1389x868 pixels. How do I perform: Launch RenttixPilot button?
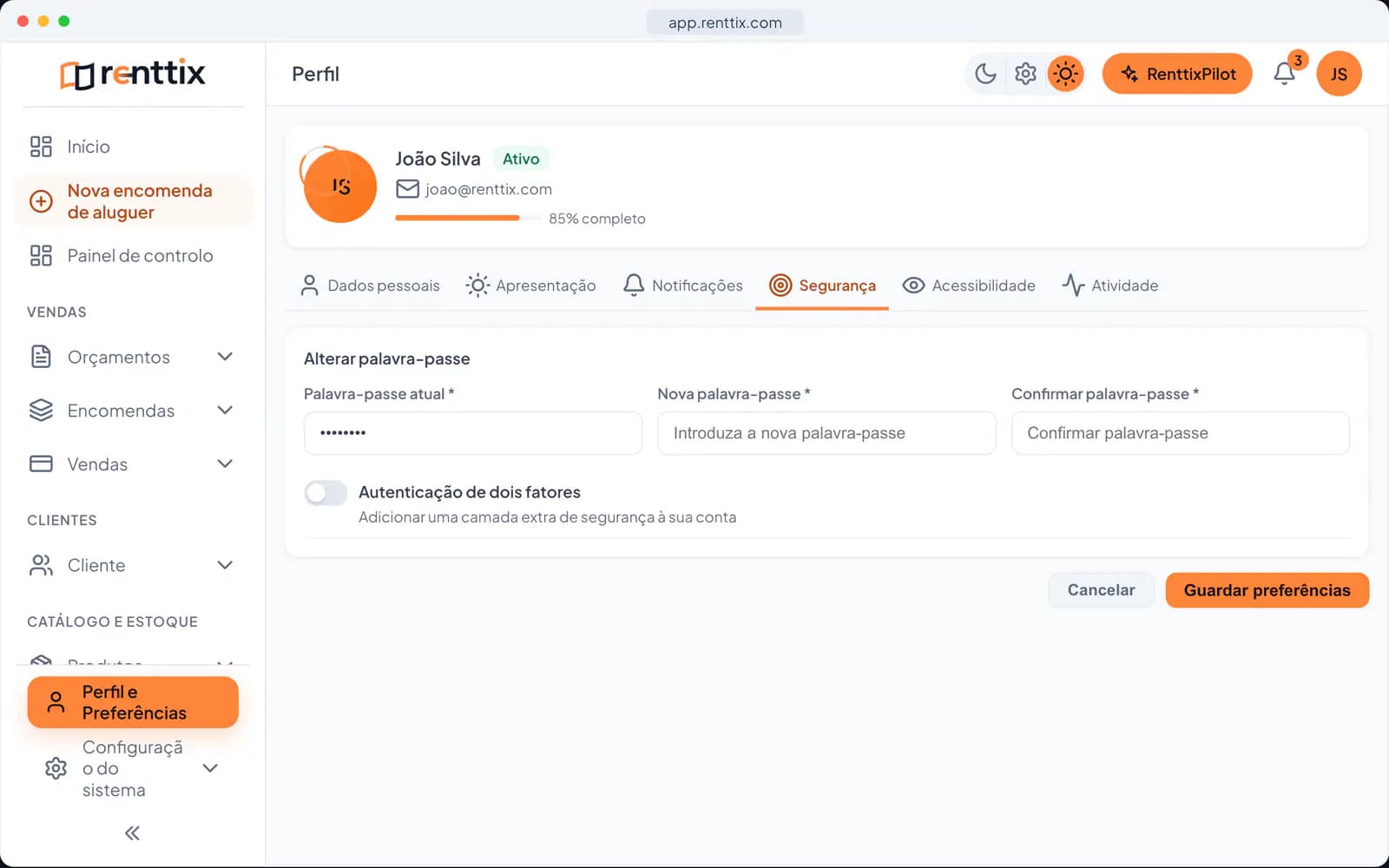[1177, 74]
